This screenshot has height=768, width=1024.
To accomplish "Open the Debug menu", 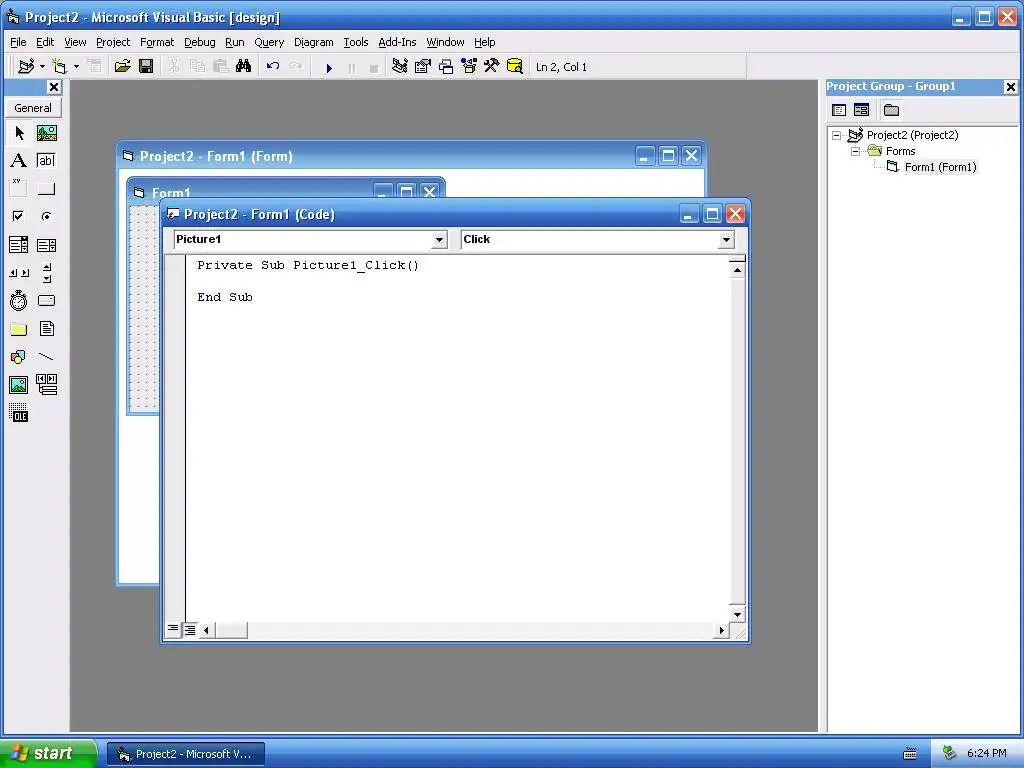I will pos(200,42).
